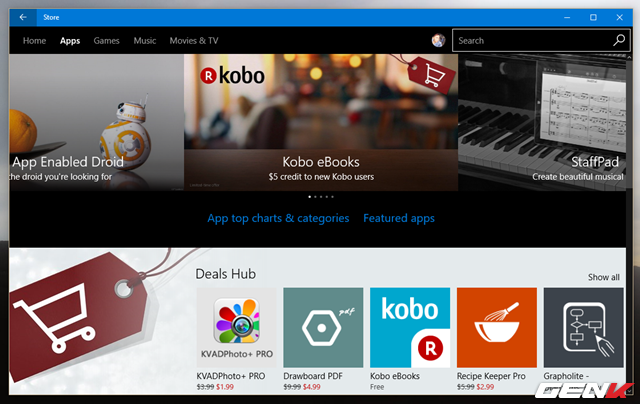Screen dimensions: 640x404
Task: Click the KVADPhoto+ PRO title text
Action: pyautogui.click(x=231, y=376)
